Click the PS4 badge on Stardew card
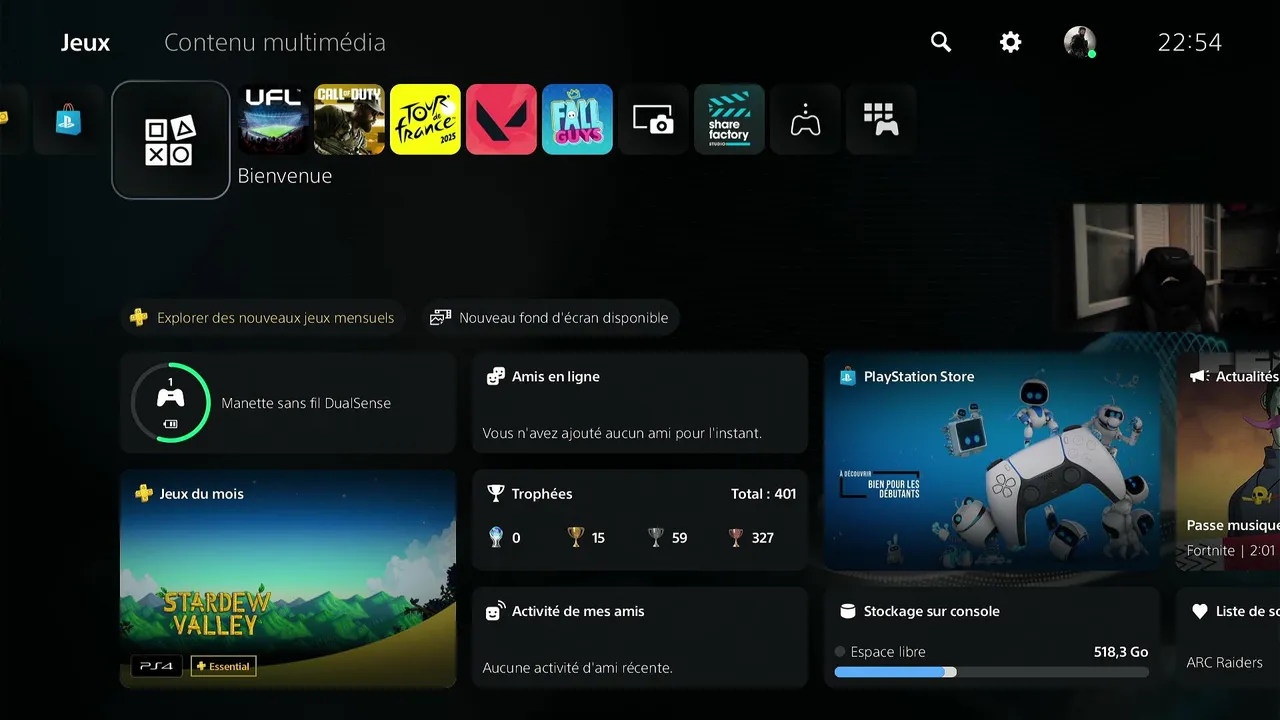Viewport: 1280px width, 720px height. (157, 666)
